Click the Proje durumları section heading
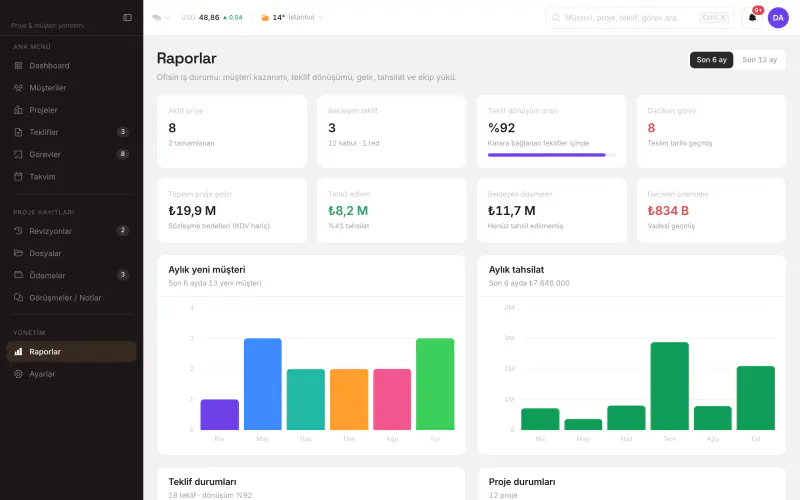Screen dimensions: 800x500 (522, 482)
